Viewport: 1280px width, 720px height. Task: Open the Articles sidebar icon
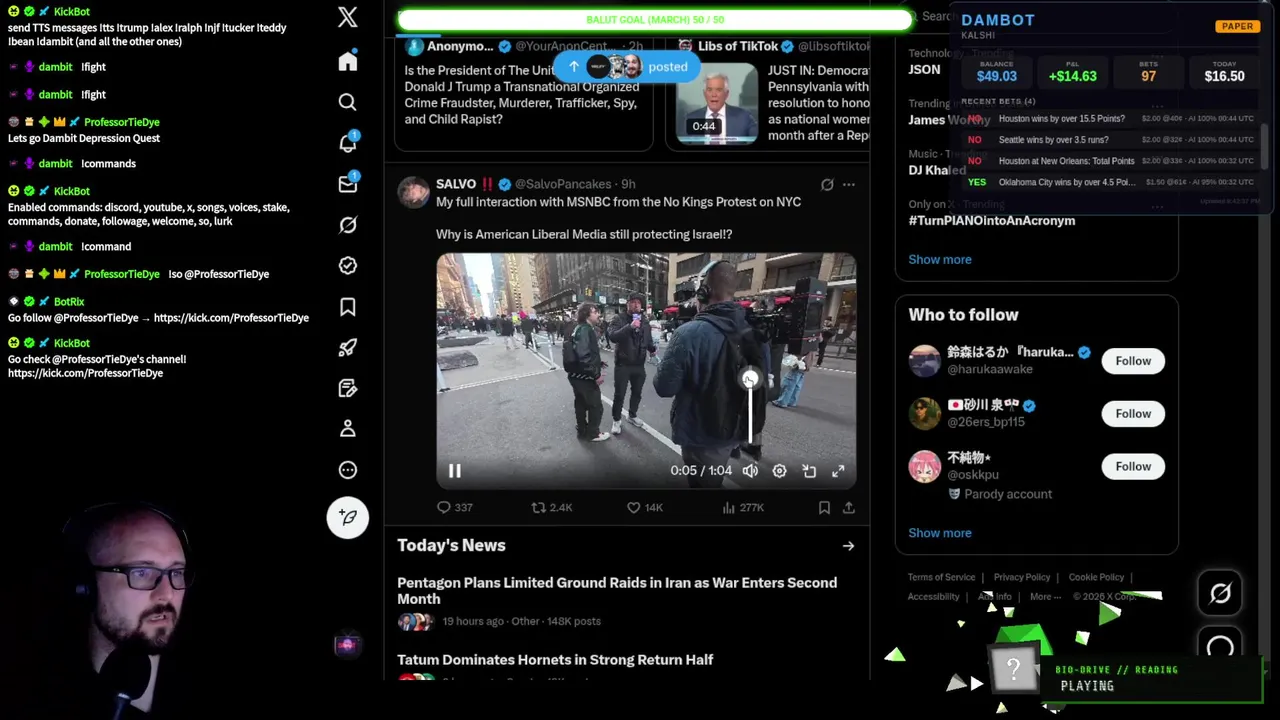click(347, 388)
